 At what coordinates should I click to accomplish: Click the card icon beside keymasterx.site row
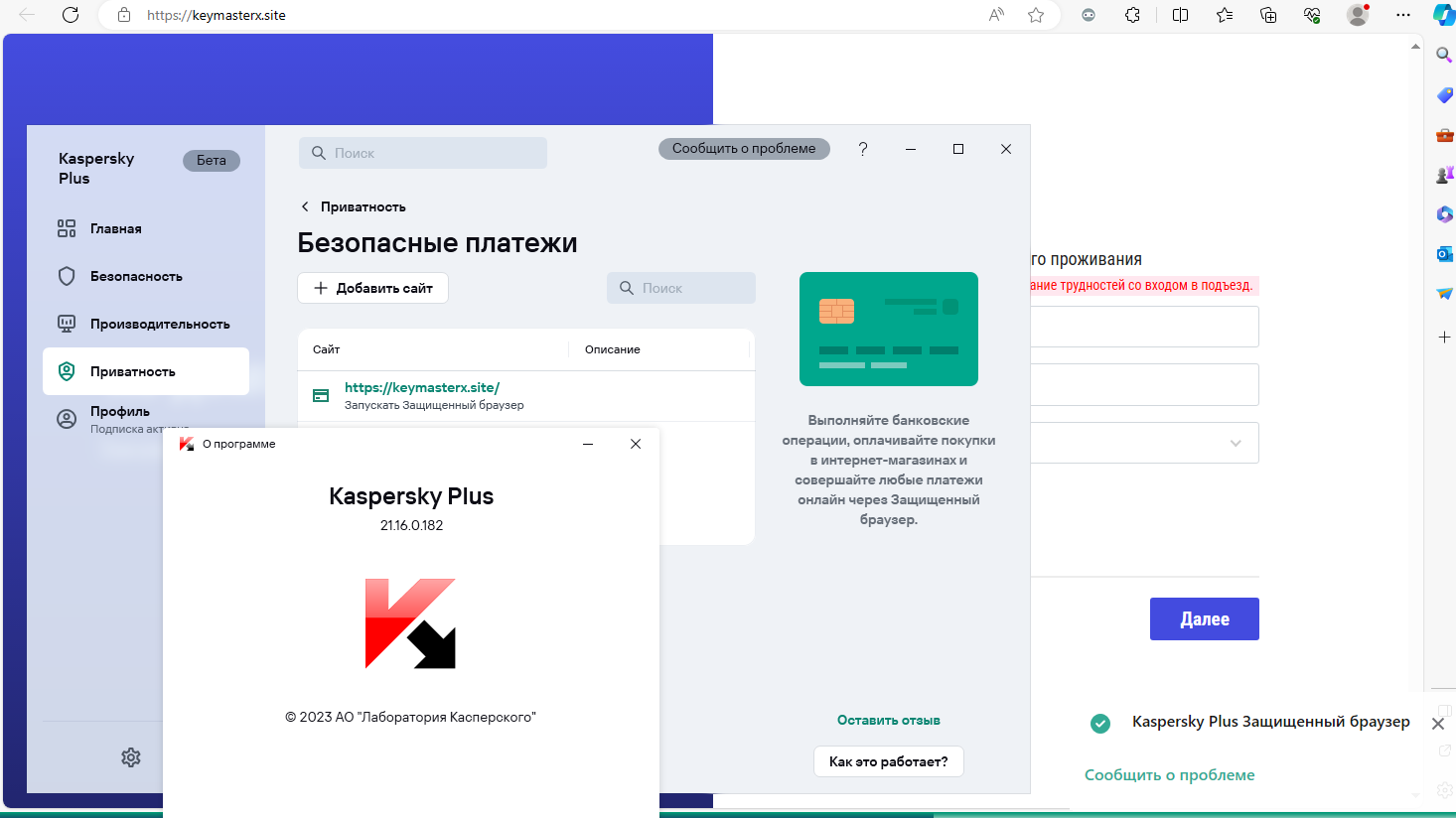321,395
